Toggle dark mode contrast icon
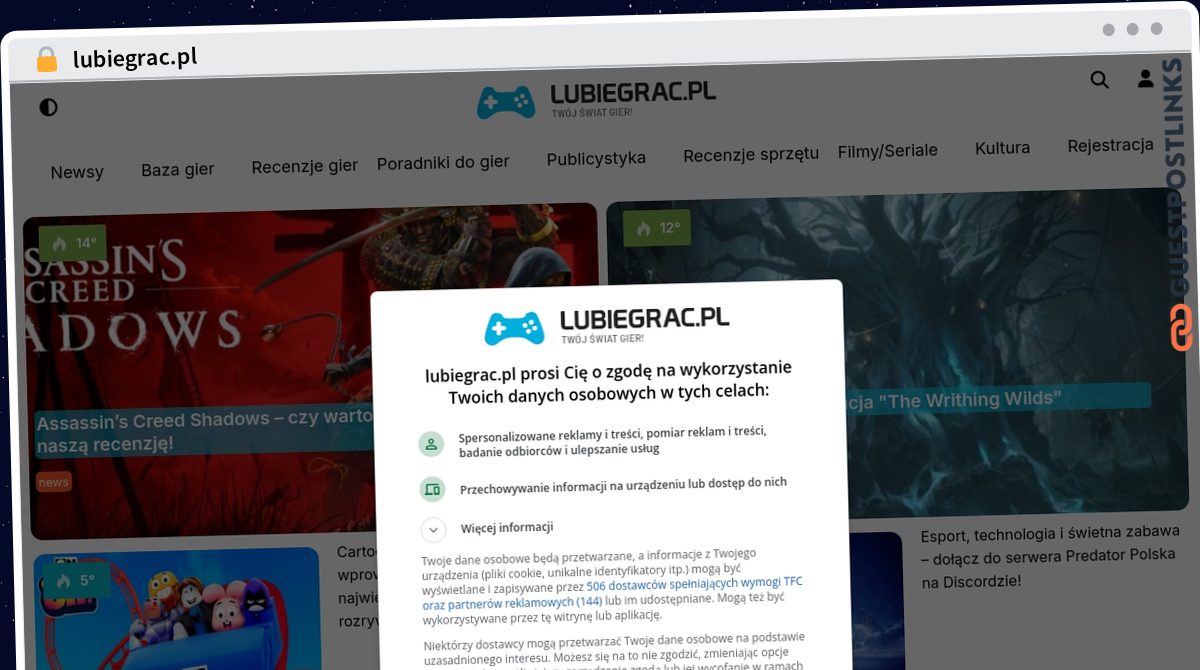The image size is (1200, 670). pos(48,107)
